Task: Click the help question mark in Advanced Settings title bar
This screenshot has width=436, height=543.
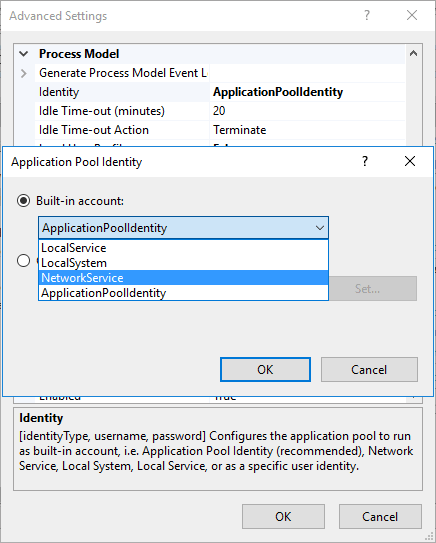Action: 366,15
